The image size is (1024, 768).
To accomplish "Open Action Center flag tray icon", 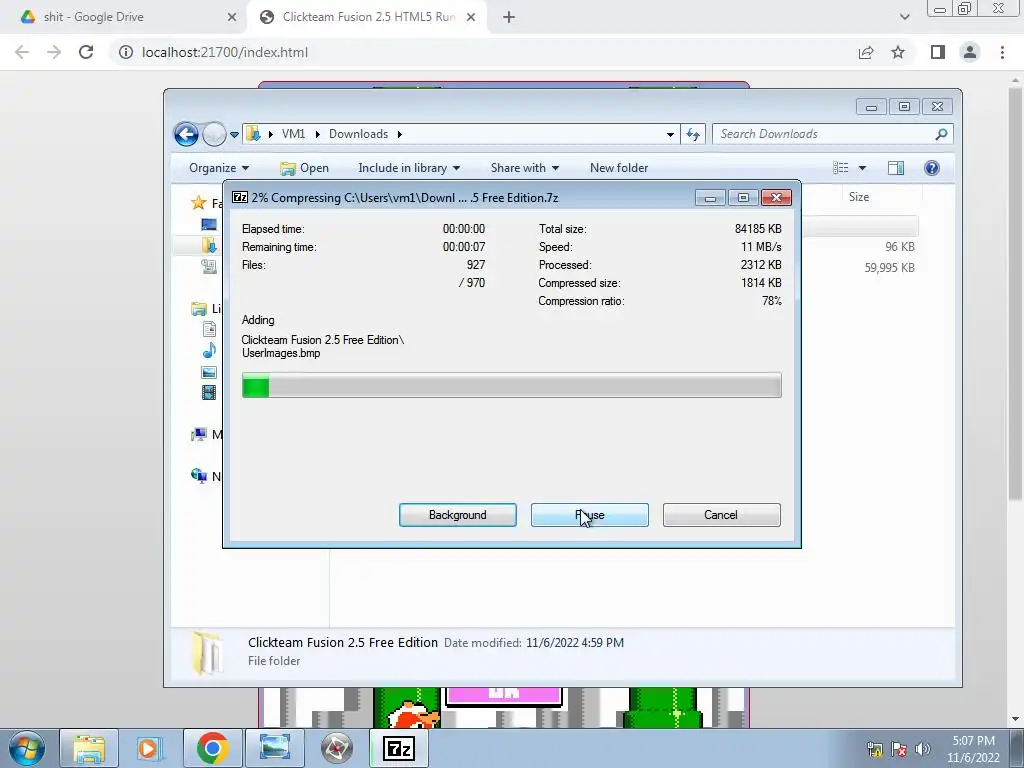I will pyautogui.click(x=899, y=749).
